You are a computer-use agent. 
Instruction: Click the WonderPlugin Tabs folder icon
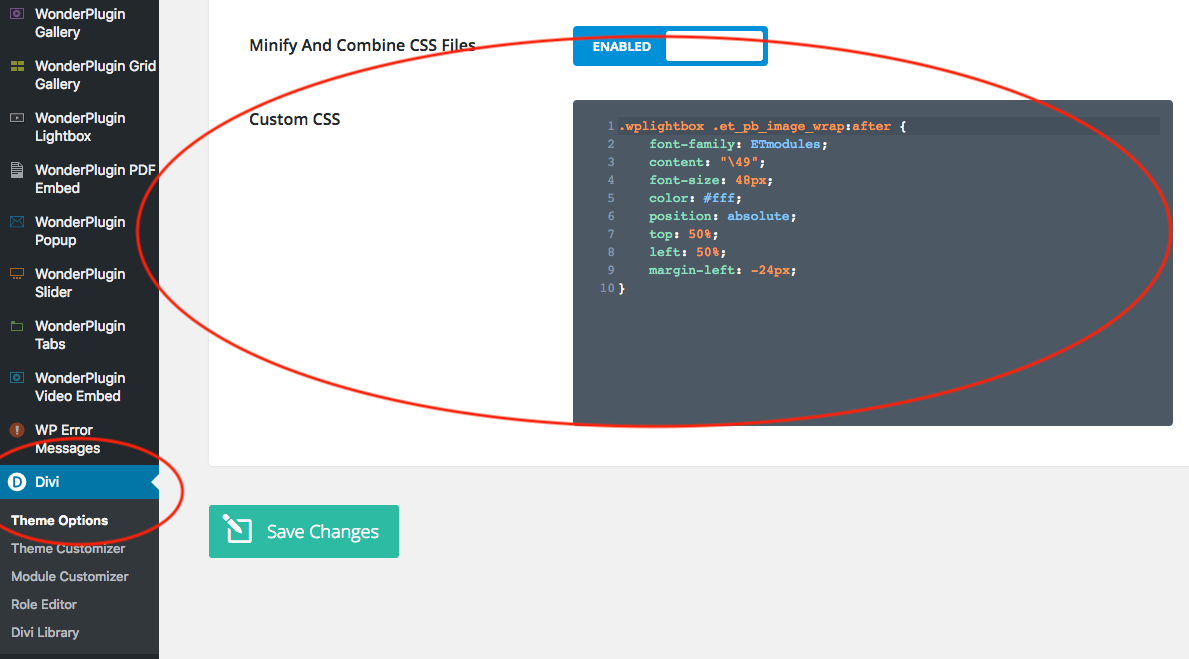coord(17,326)
